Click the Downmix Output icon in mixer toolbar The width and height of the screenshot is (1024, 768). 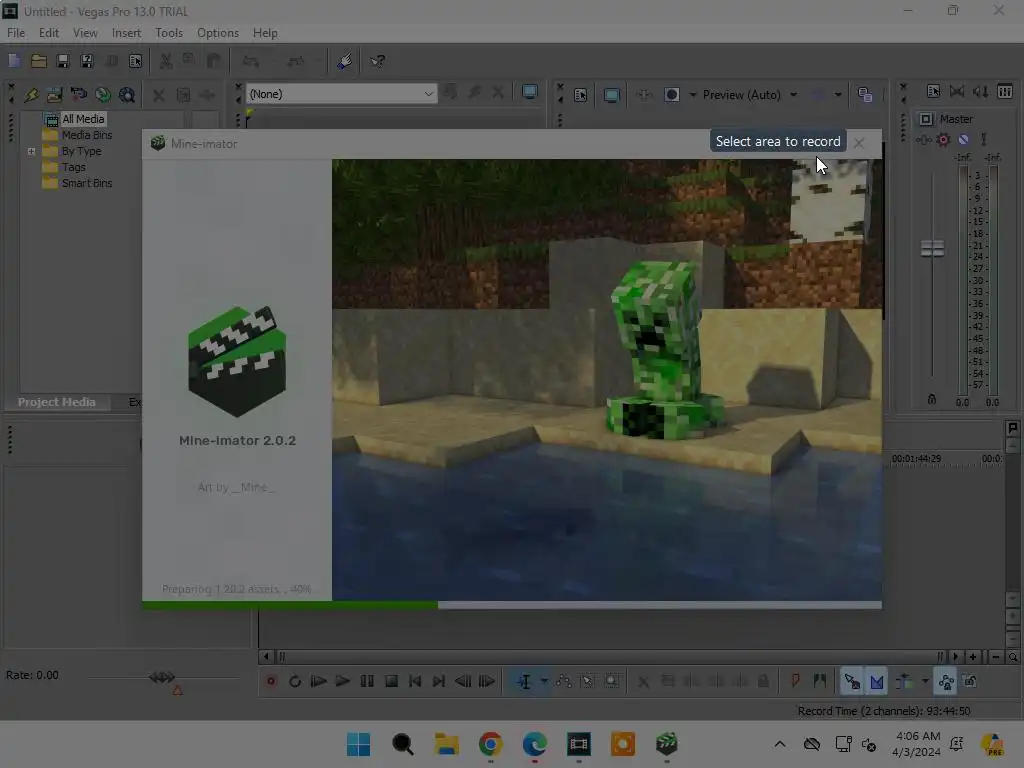click(x=957, y=91)
